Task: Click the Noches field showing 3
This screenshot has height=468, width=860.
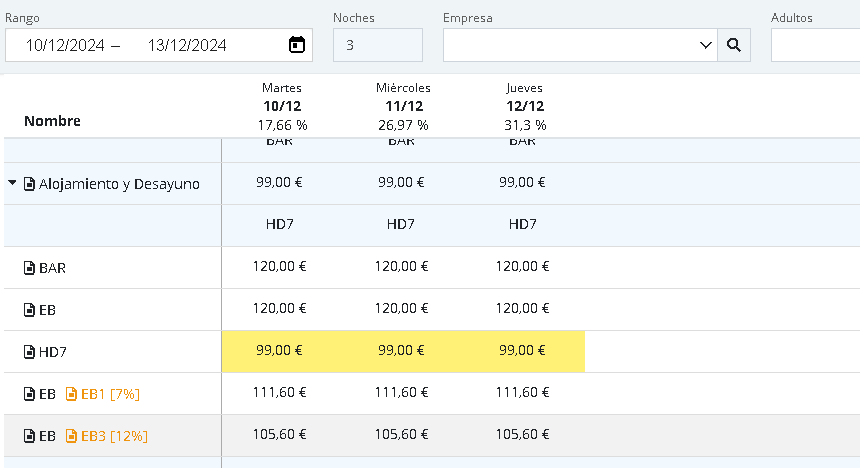Action: tap(377, 45)
